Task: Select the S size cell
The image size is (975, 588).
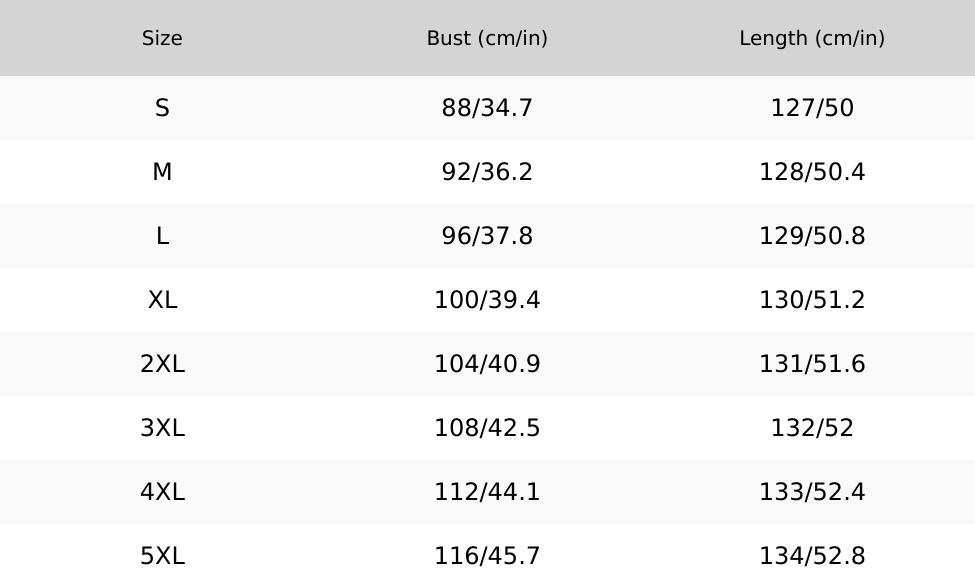Action: pos(162,108)
